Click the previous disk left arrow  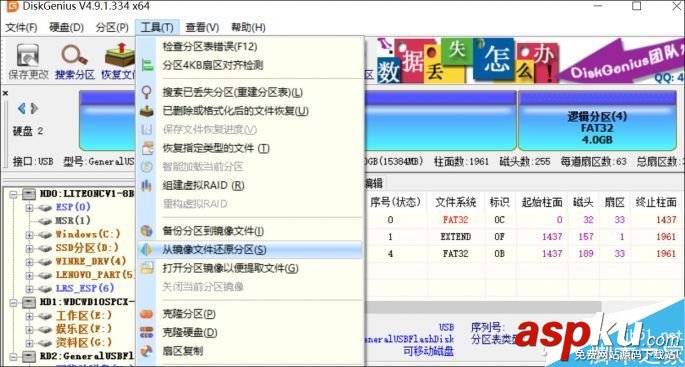(x=21, y=108)
